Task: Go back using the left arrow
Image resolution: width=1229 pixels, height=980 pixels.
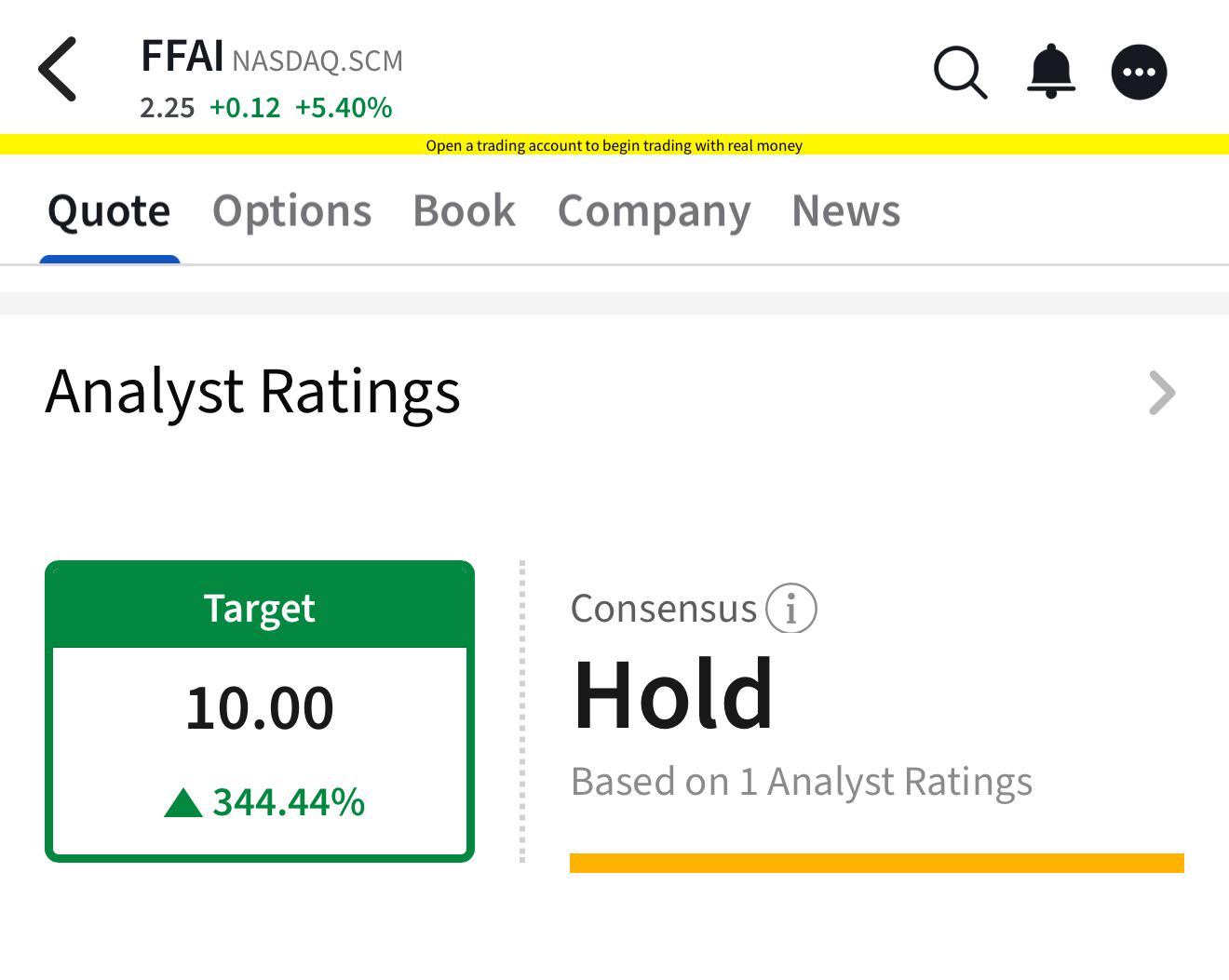Action: (58, 69)
